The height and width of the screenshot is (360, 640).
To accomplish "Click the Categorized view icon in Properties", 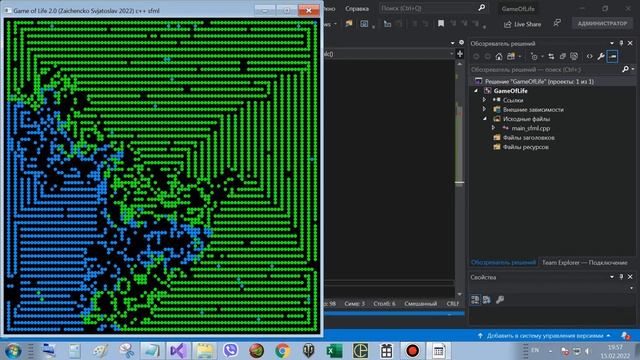I will tap(475, 300).
